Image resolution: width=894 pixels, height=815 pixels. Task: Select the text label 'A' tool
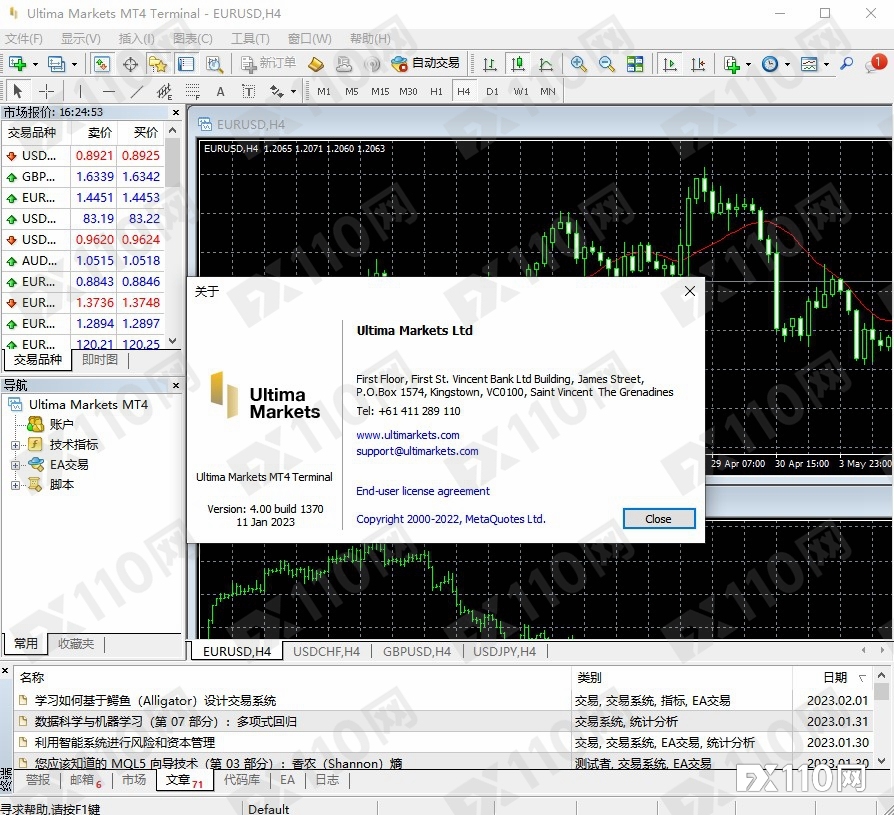221,91
